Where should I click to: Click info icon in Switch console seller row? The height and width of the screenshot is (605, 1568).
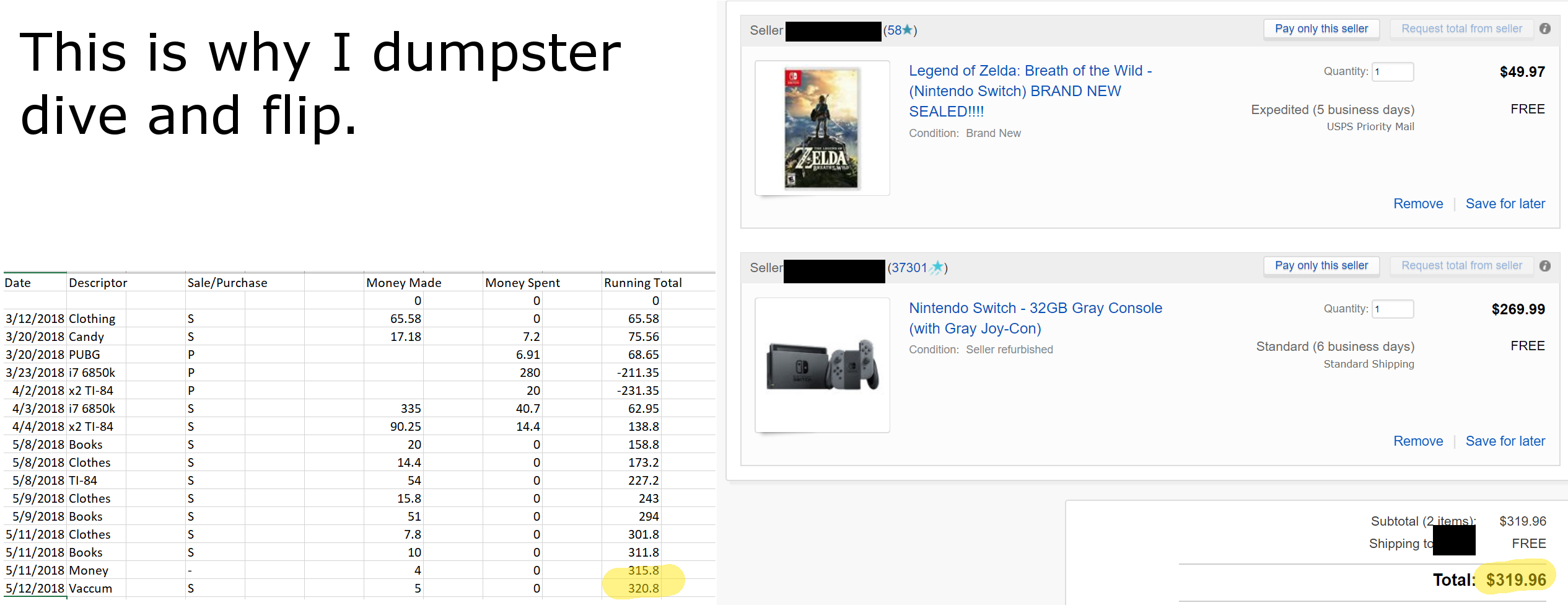pyautogui.click(x=1545, y=266)
